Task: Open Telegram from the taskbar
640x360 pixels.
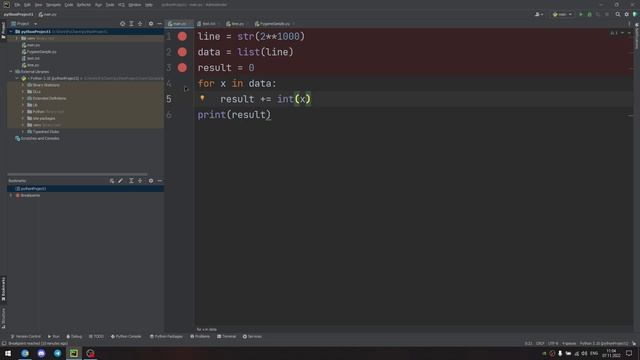Action: point(58,353)
